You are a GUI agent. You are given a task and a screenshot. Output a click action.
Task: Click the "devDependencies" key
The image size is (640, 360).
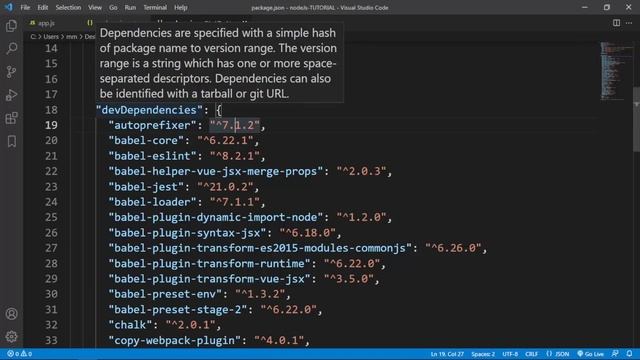pos(149,110)
